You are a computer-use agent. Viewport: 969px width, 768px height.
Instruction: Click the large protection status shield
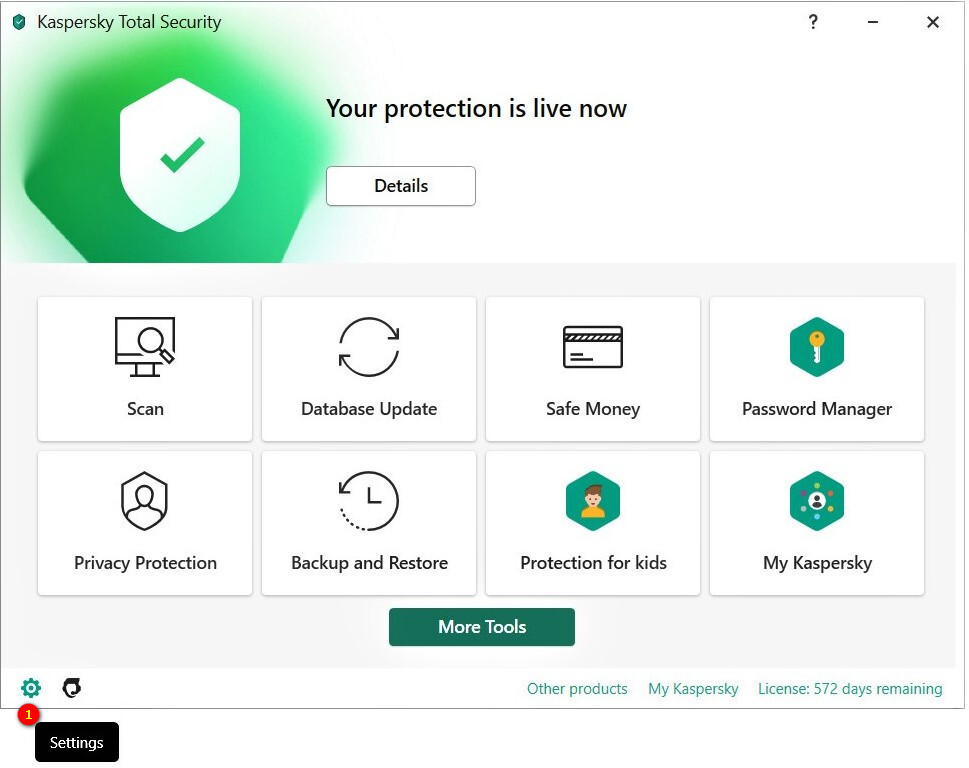coord(180,154)
